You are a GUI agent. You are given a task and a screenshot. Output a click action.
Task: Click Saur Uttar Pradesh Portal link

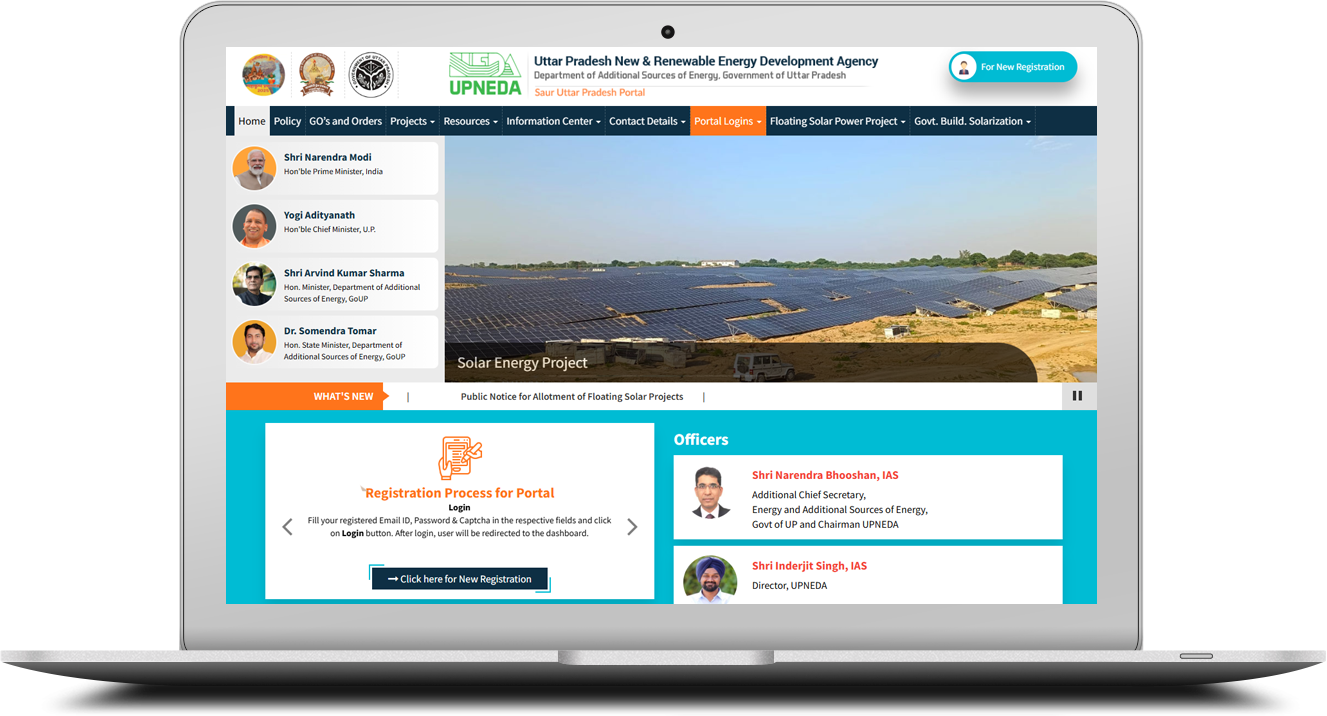coord(590,92)
